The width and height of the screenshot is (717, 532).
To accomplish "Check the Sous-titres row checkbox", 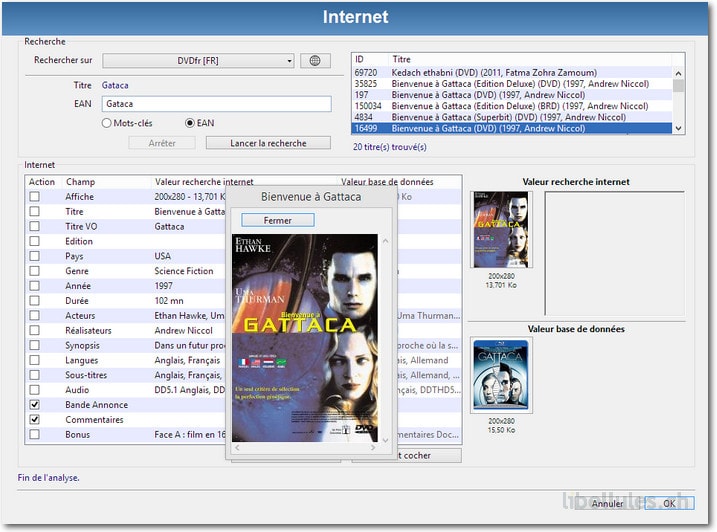I will point(34,375).
